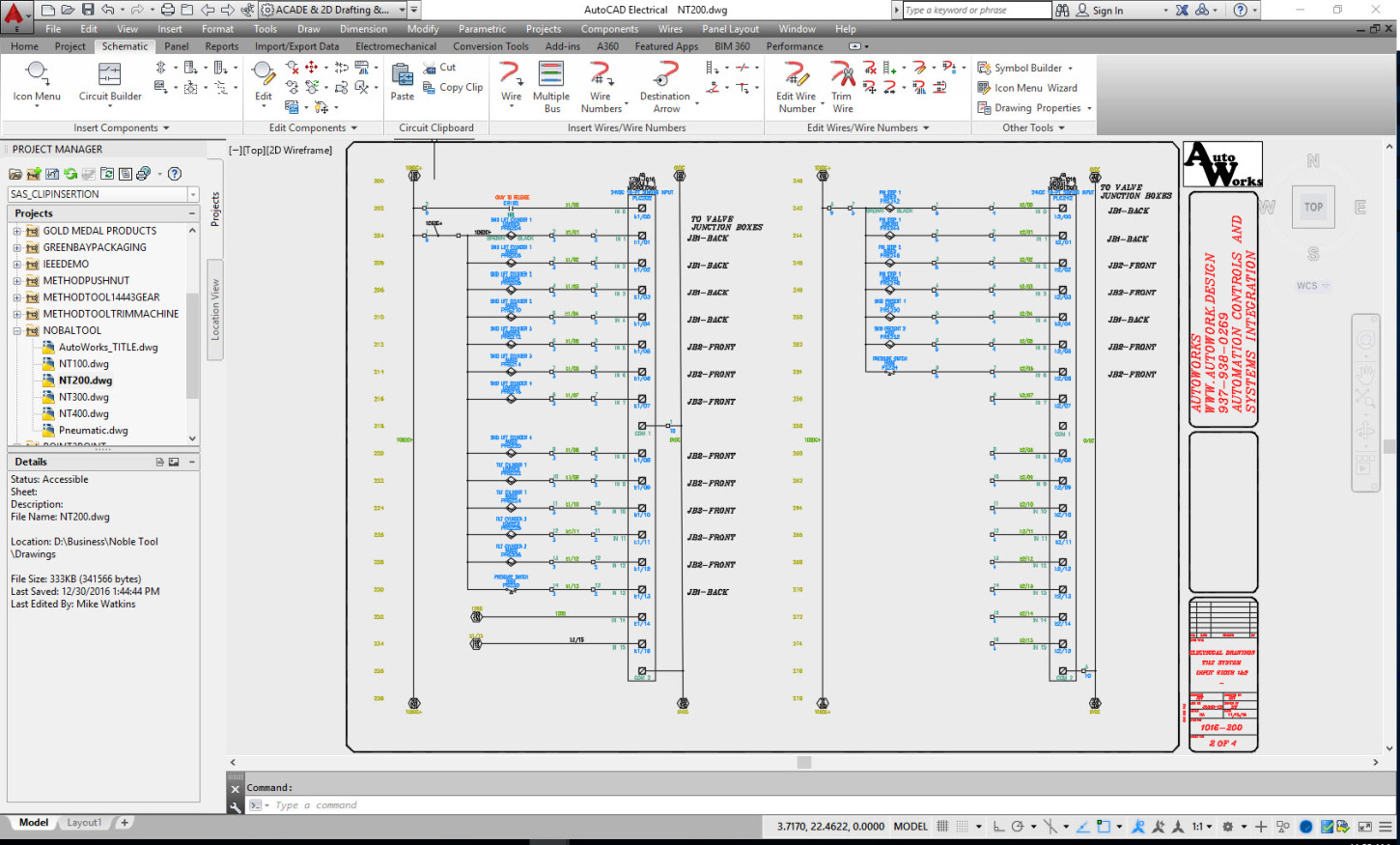Expand the GOLD MEDAL PRODUCTS project
The width and height of the screenshot is (1400, 845).
[16, 231]
